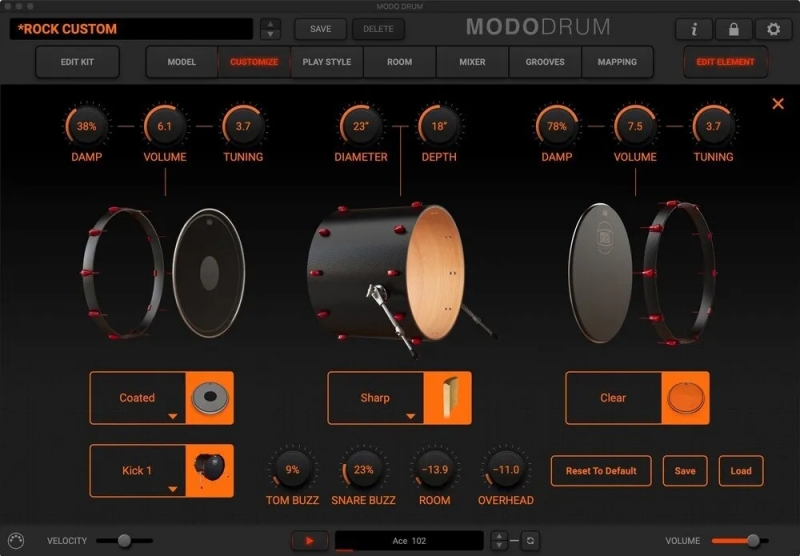Click the resonant DAMP knob at 78%
The width and height of the screenshot is (800, 556).
pos(557,126)
